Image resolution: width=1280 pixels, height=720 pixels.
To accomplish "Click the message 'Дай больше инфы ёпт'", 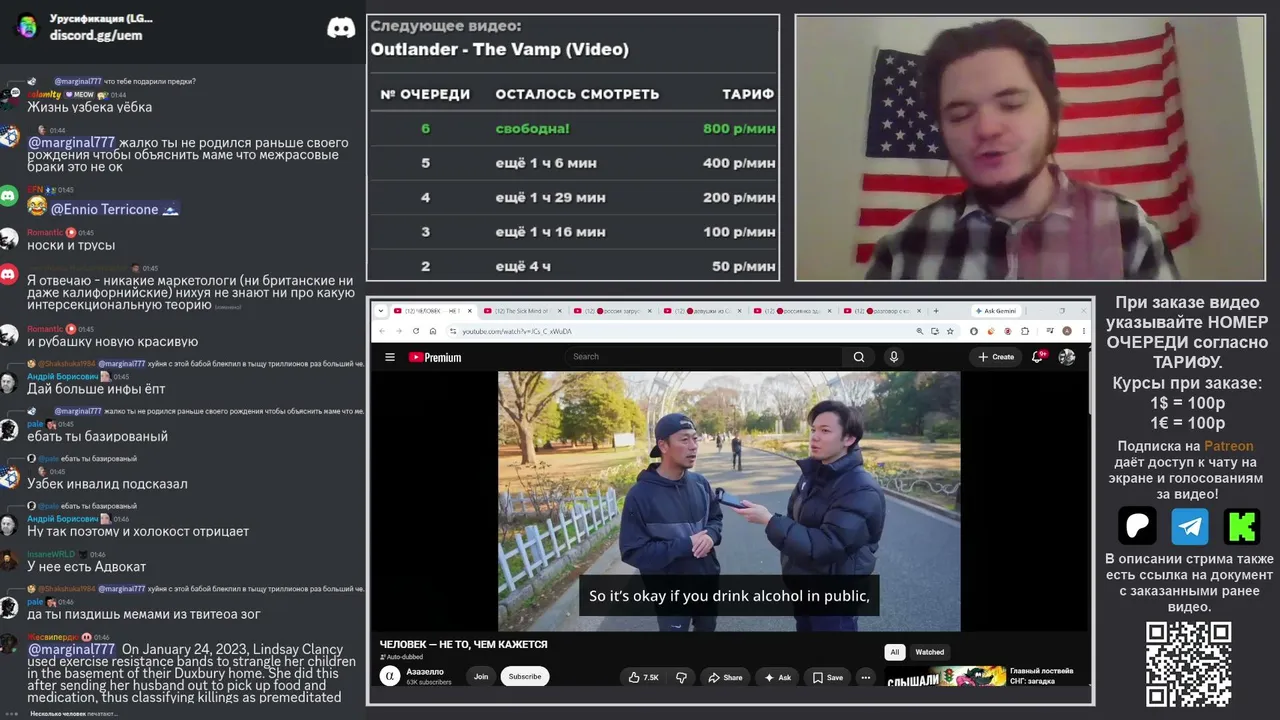I will 96,388.
